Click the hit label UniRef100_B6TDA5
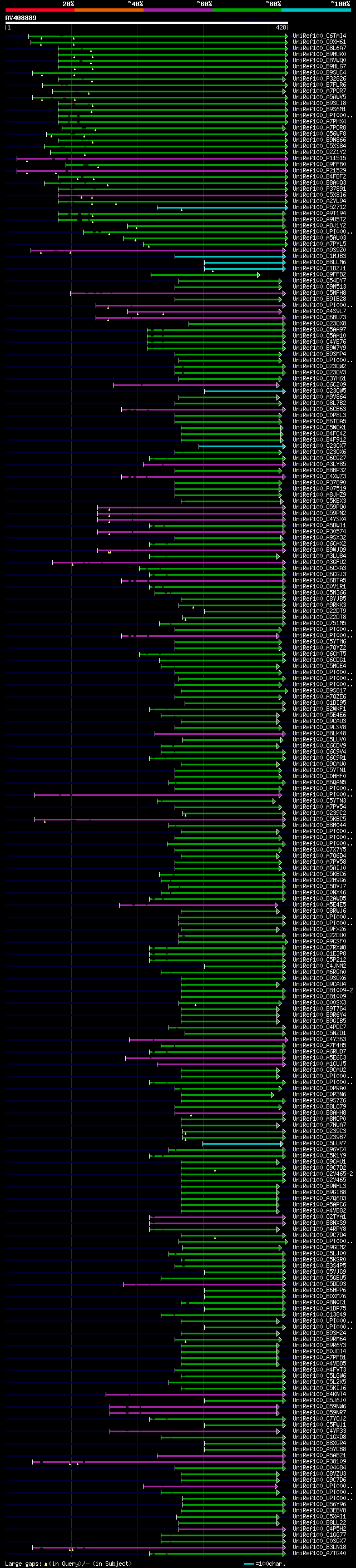Image resolution: width=356 pixels, height=1568 pixels. (x=319, y=422)
